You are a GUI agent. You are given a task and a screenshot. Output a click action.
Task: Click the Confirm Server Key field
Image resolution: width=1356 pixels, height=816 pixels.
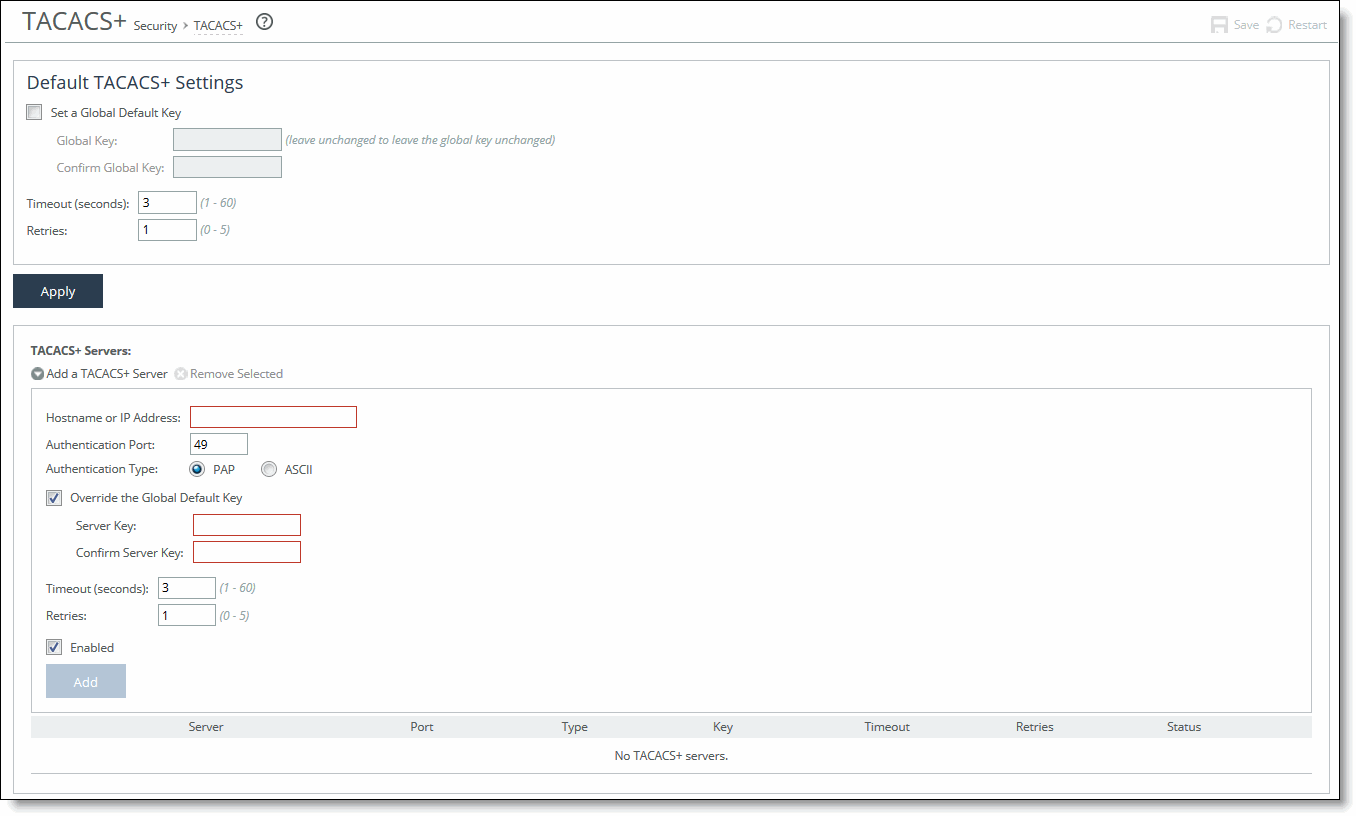pos(246,551)
